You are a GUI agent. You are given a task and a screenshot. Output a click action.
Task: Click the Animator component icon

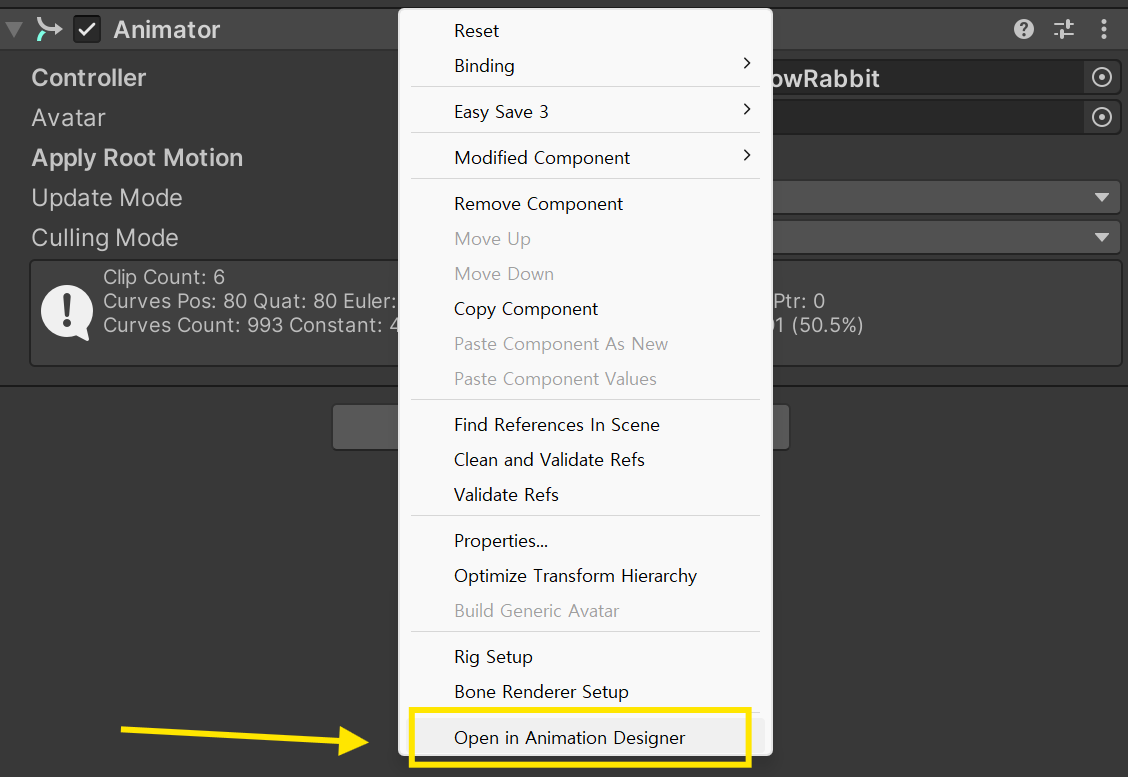pyautogui.click(x=49, y=29)
